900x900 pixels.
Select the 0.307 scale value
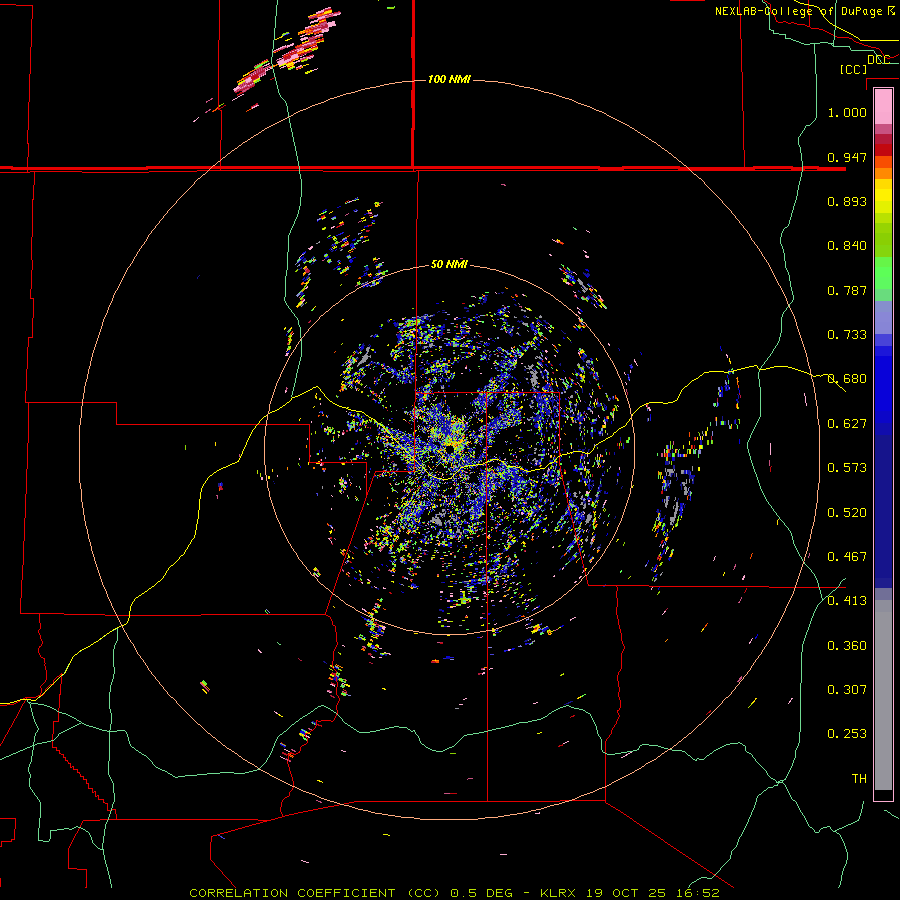click(847, 690)
